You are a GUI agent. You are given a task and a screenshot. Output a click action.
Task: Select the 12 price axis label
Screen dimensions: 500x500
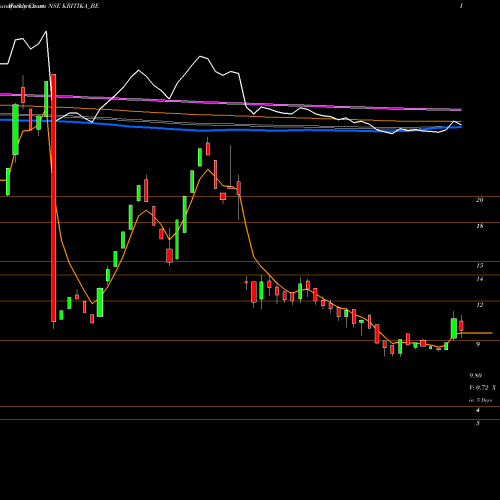point(479,305)
